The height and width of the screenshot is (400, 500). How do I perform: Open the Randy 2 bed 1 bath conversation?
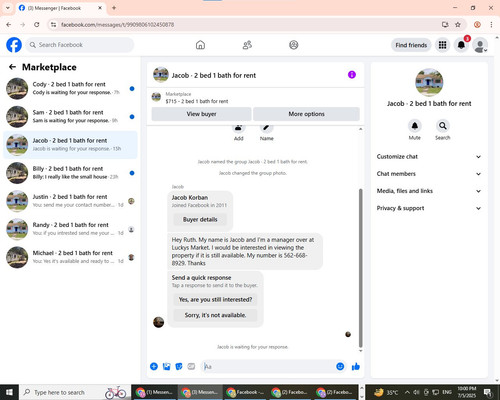[70, 229]
